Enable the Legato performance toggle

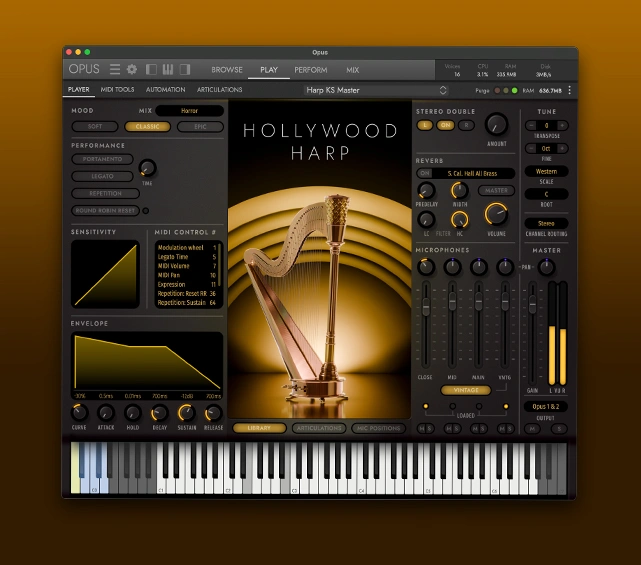(x=102, y=176)
